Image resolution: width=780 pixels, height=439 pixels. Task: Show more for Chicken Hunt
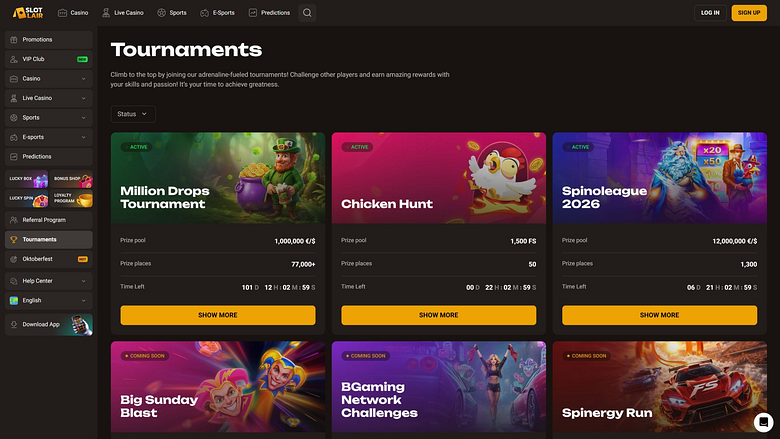(439, 315)
